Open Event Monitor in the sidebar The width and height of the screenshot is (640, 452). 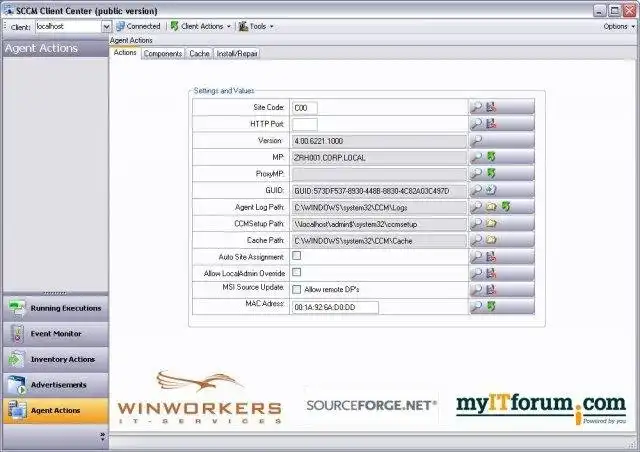coord(56,334)
